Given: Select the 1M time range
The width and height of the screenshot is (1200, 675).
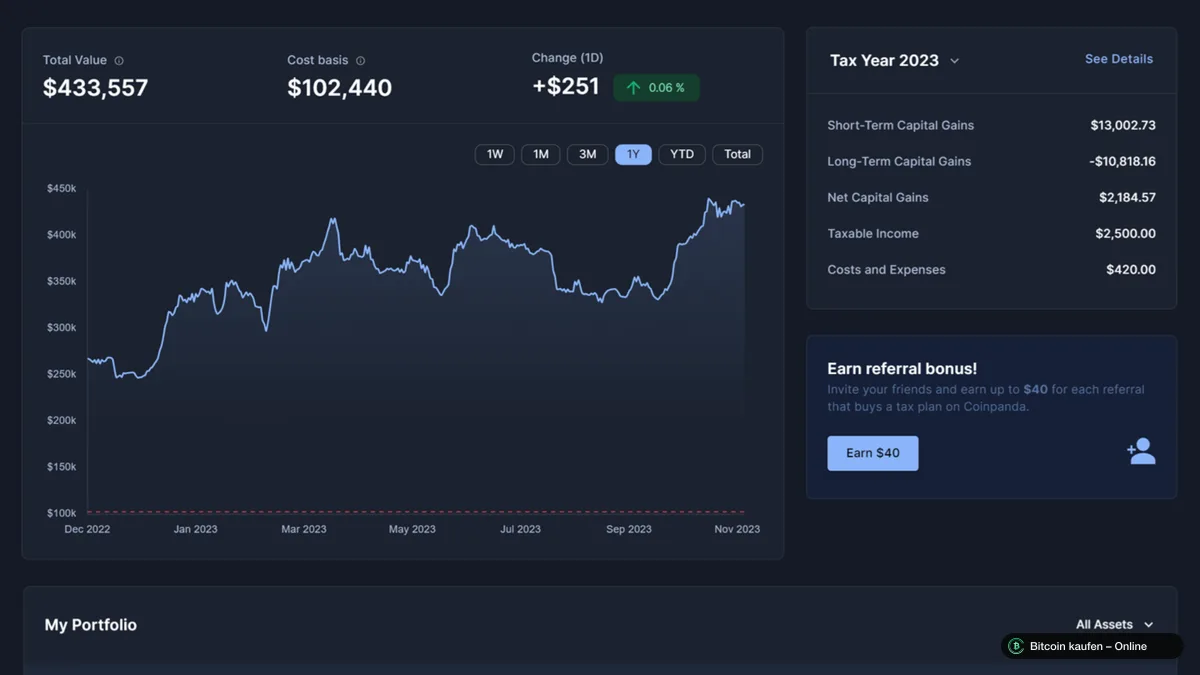Looking at the screenshot, I should 541,154.
